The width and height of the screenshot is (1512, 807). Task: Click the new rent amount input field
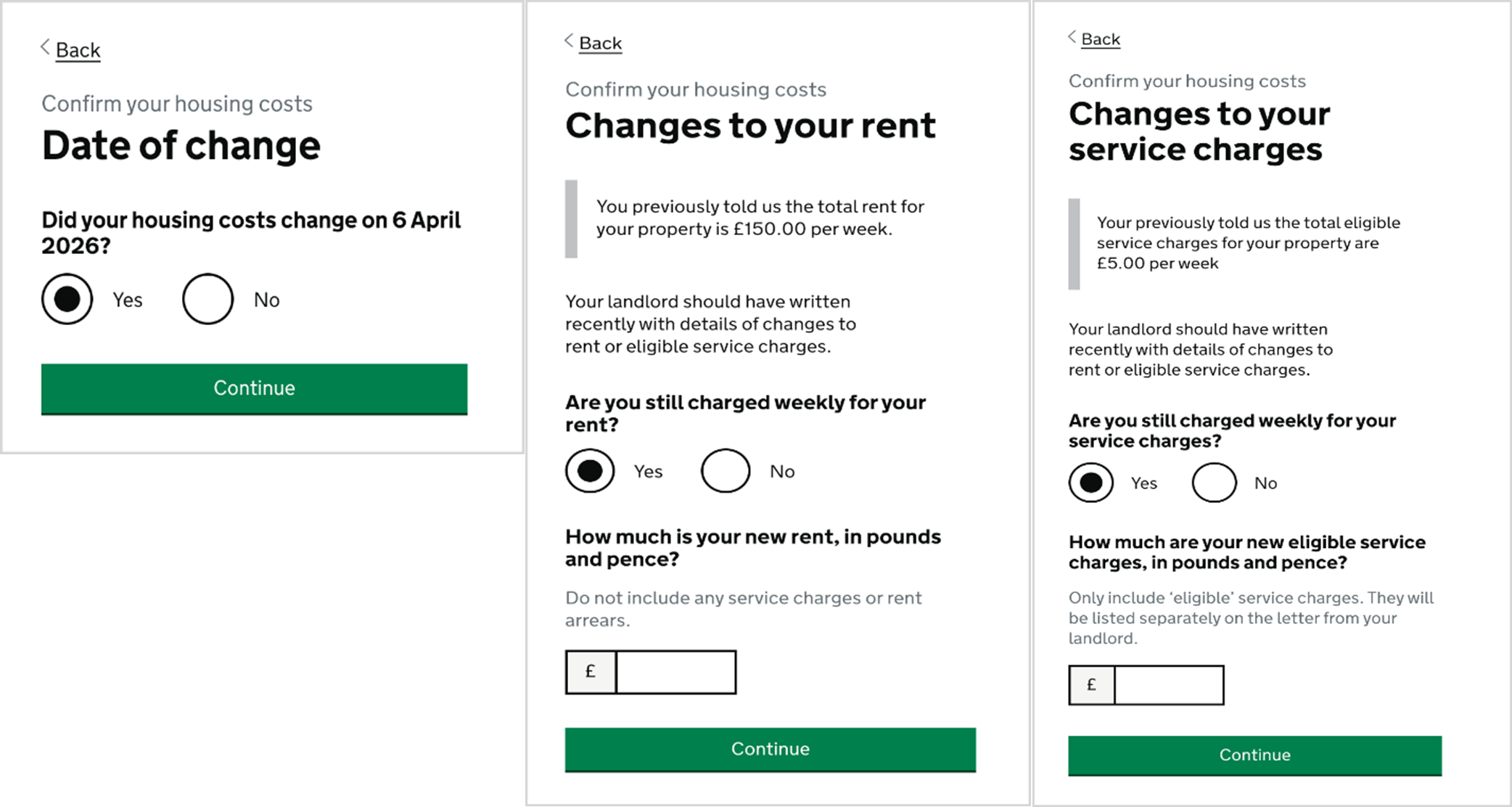tap(676, 671)
